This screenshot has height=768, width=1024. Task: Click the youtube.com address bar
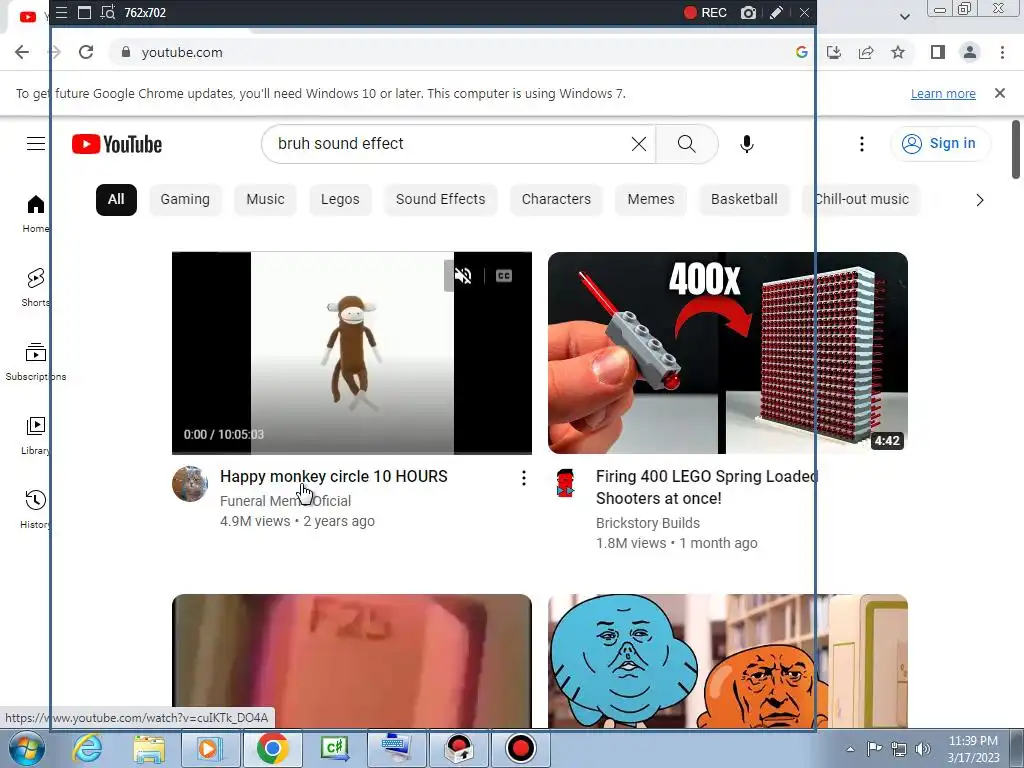pyautogui.click(x=451, y=52)
